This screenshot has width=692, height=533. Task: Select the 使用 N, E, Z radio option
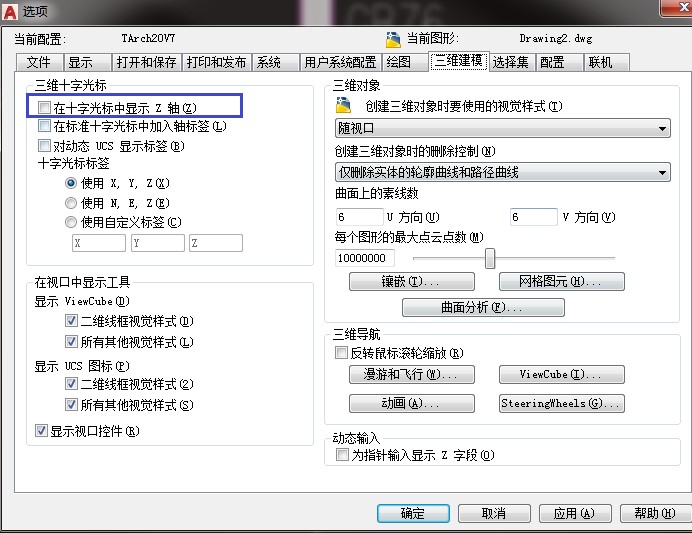(70, 203)
